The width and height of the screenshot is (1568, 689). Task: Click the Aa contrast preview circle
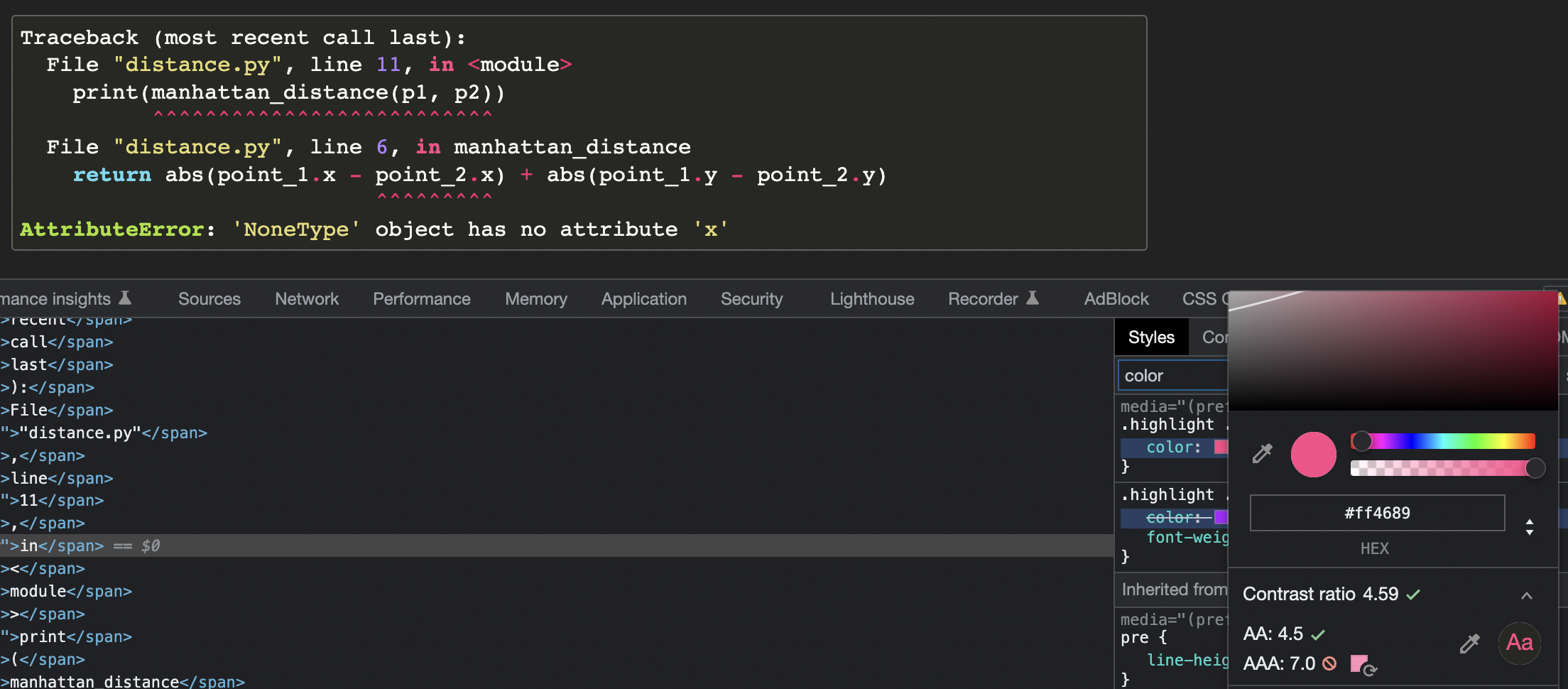pos(1519,643)
